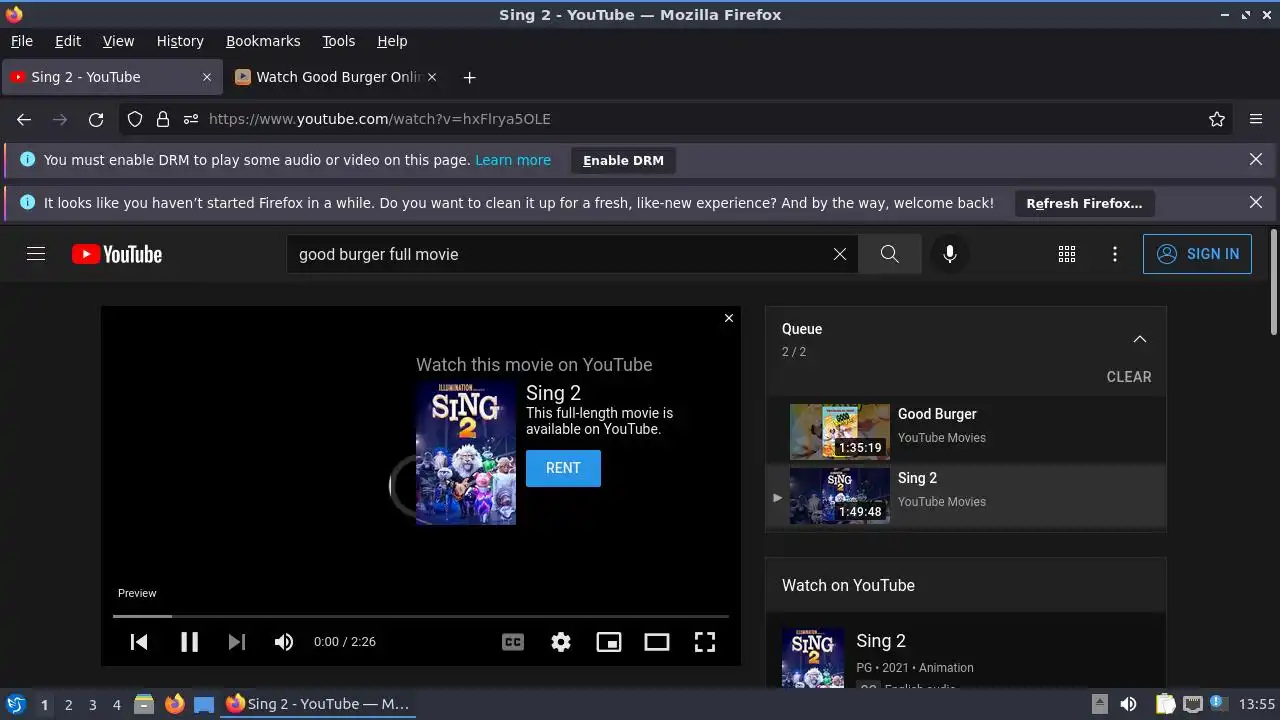The height and width of the screenshot is (720, 1280).
Task: Click the blue RENT button
Action: pos(563,468)
